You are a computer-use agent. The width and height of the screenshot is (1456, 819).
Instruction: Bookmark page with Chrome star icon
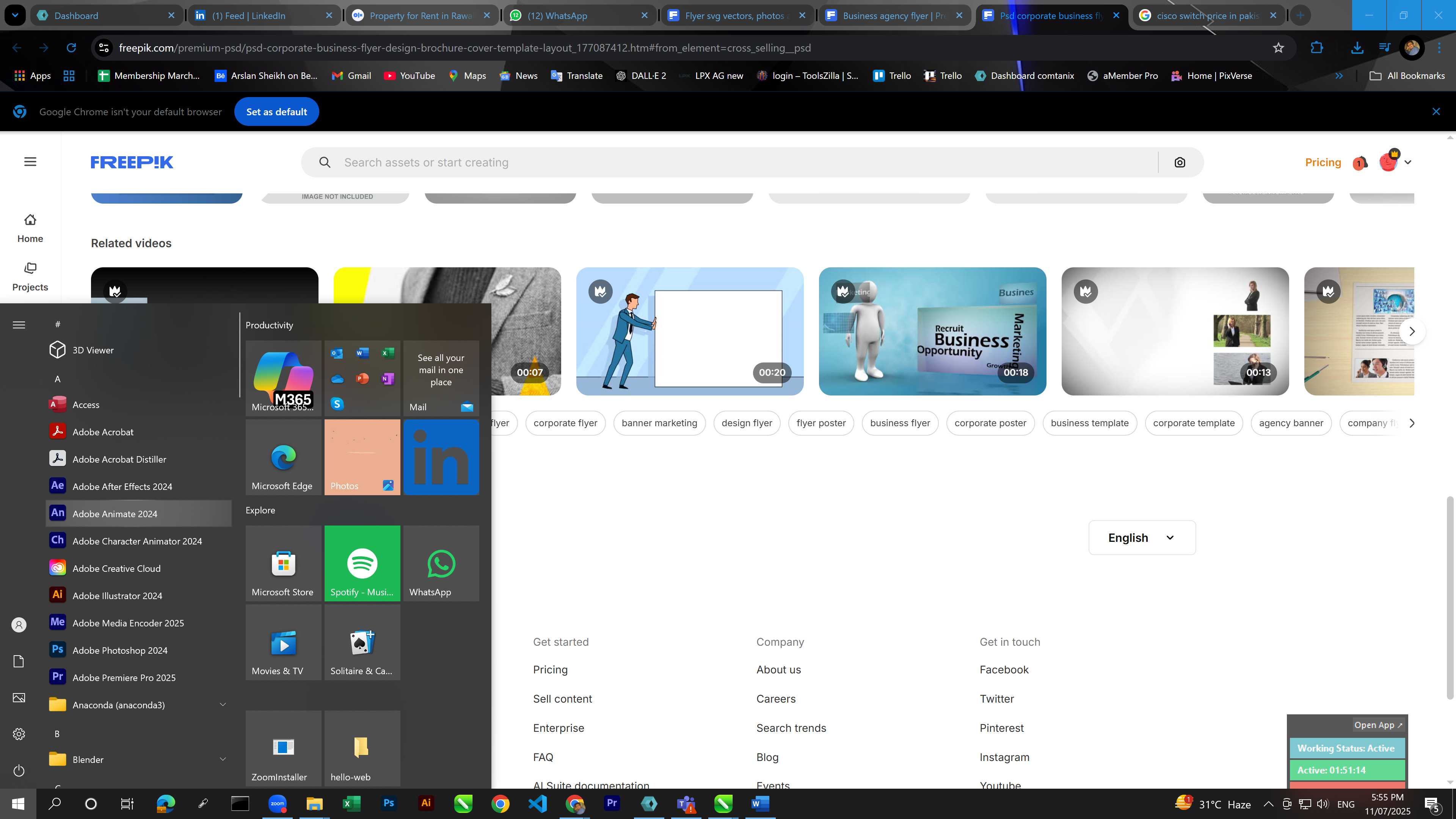[1279, 48]
